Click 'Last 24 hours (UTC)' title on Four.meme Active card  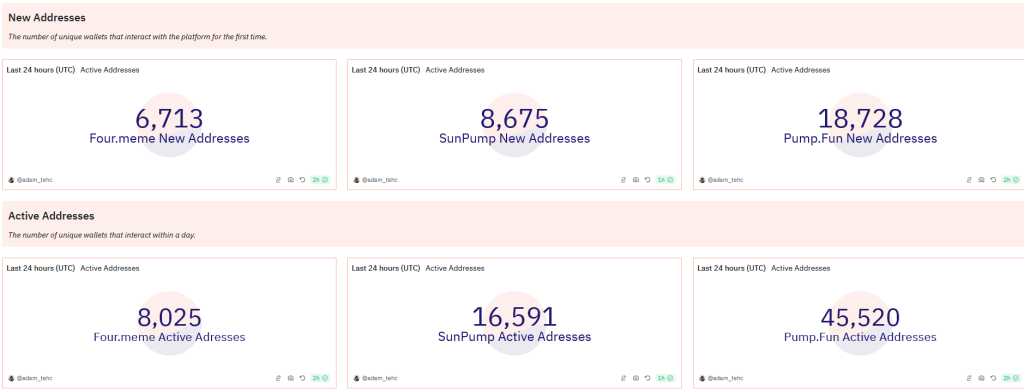click(x=40, y=268)
